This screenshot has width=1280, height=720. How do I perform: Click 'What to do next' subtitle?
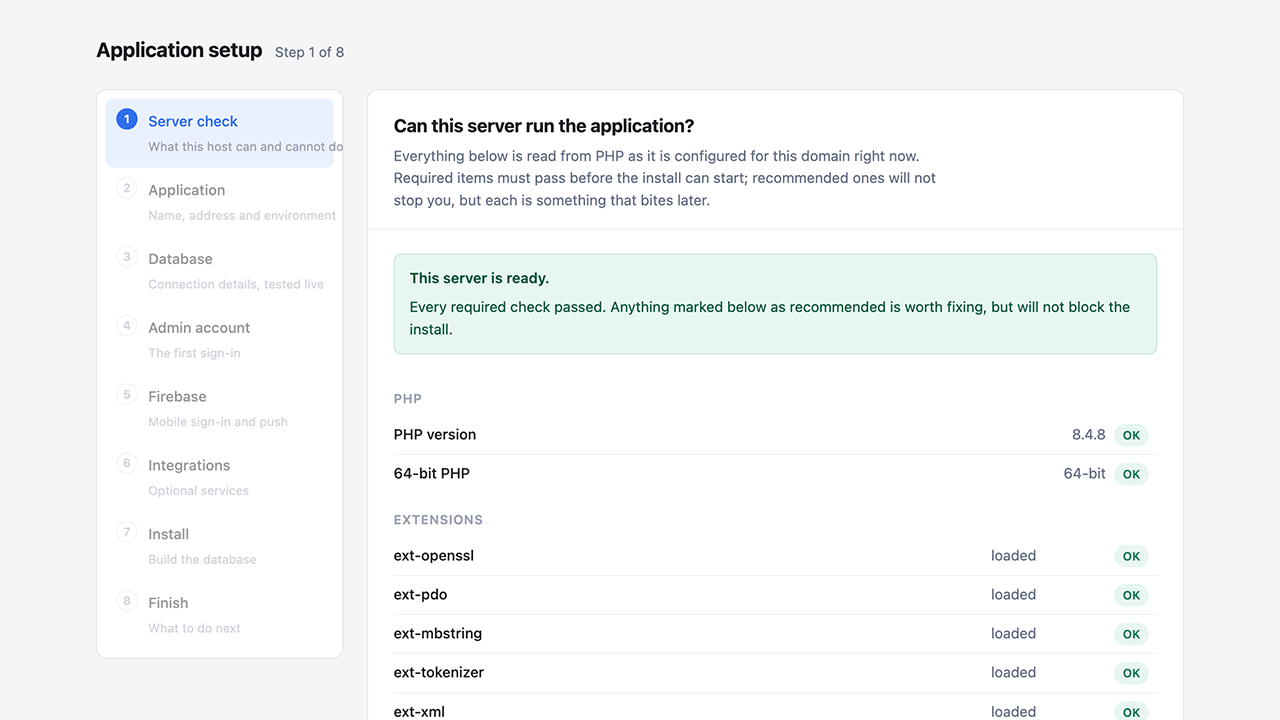pyautogui.click(x=194, y=629)
